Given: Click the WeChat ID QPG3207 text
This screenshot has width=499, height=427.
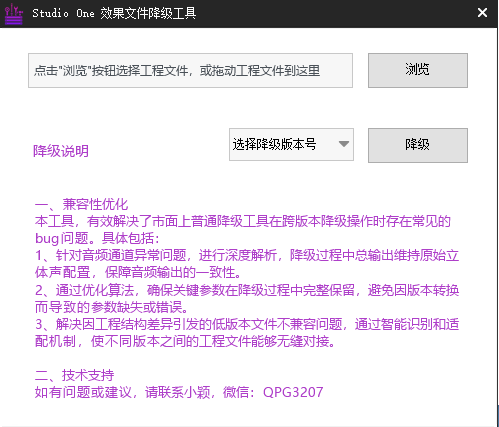Looking at the screenshot, I should click(x=293, y=392).
